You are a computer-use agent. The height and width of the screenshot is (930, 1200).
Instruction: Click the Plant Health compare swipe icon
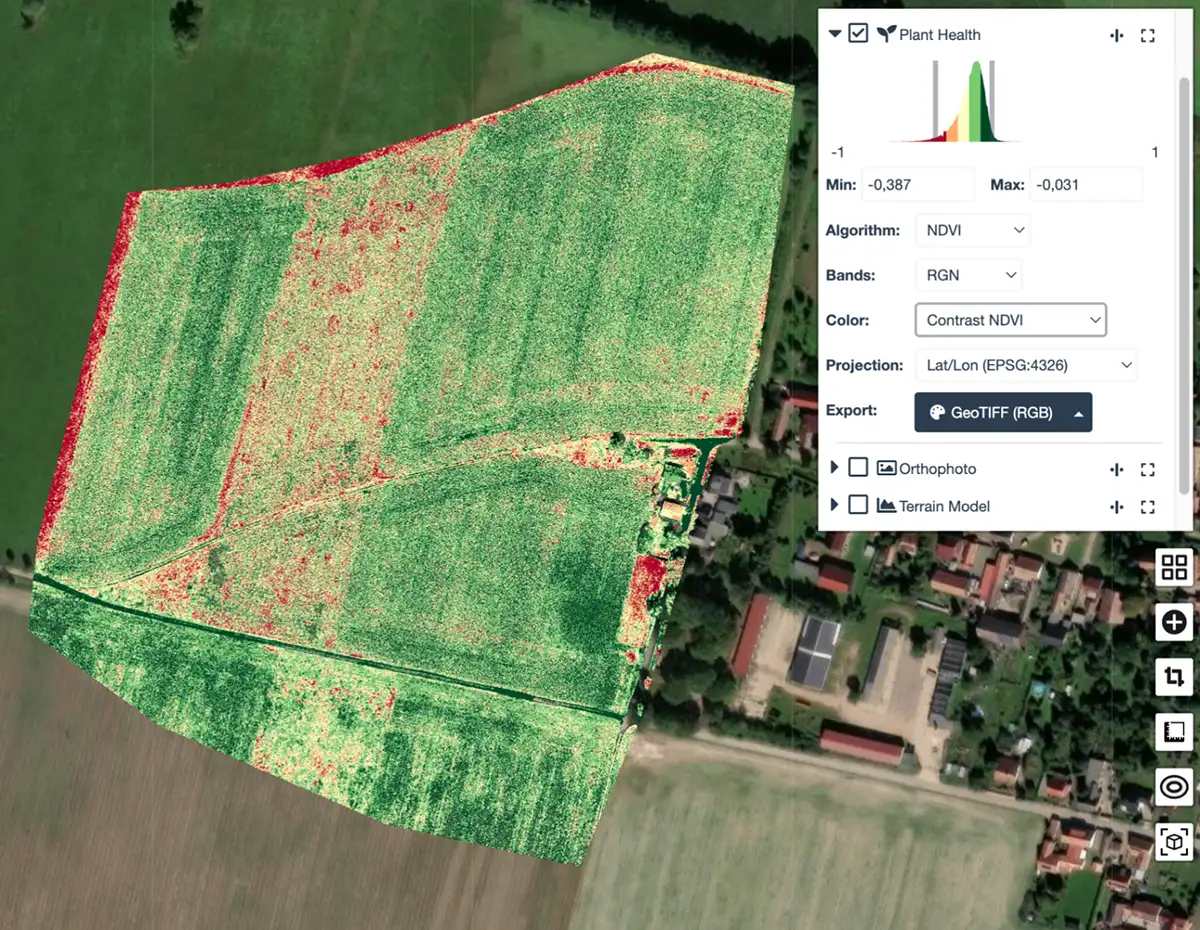(1116, 34)
